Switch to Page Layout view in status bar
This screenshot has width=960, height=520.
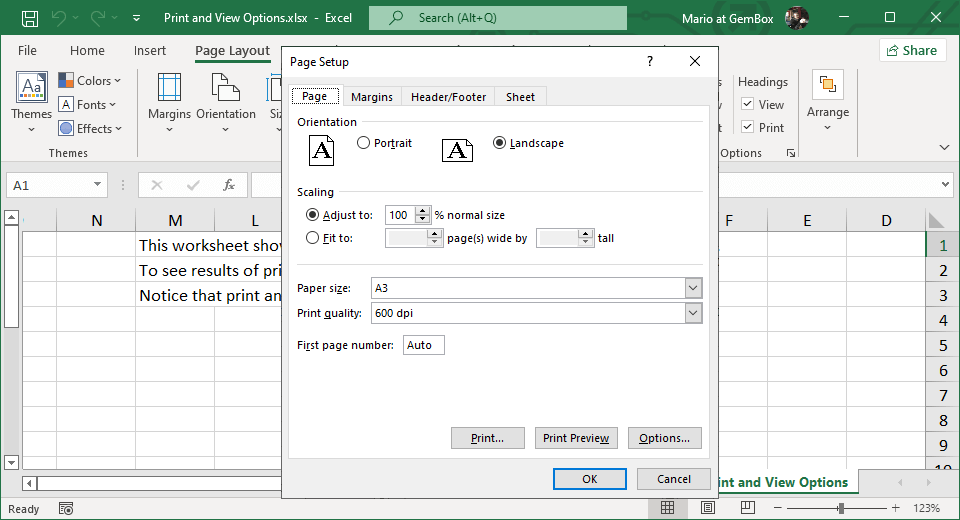click(710, 508)
